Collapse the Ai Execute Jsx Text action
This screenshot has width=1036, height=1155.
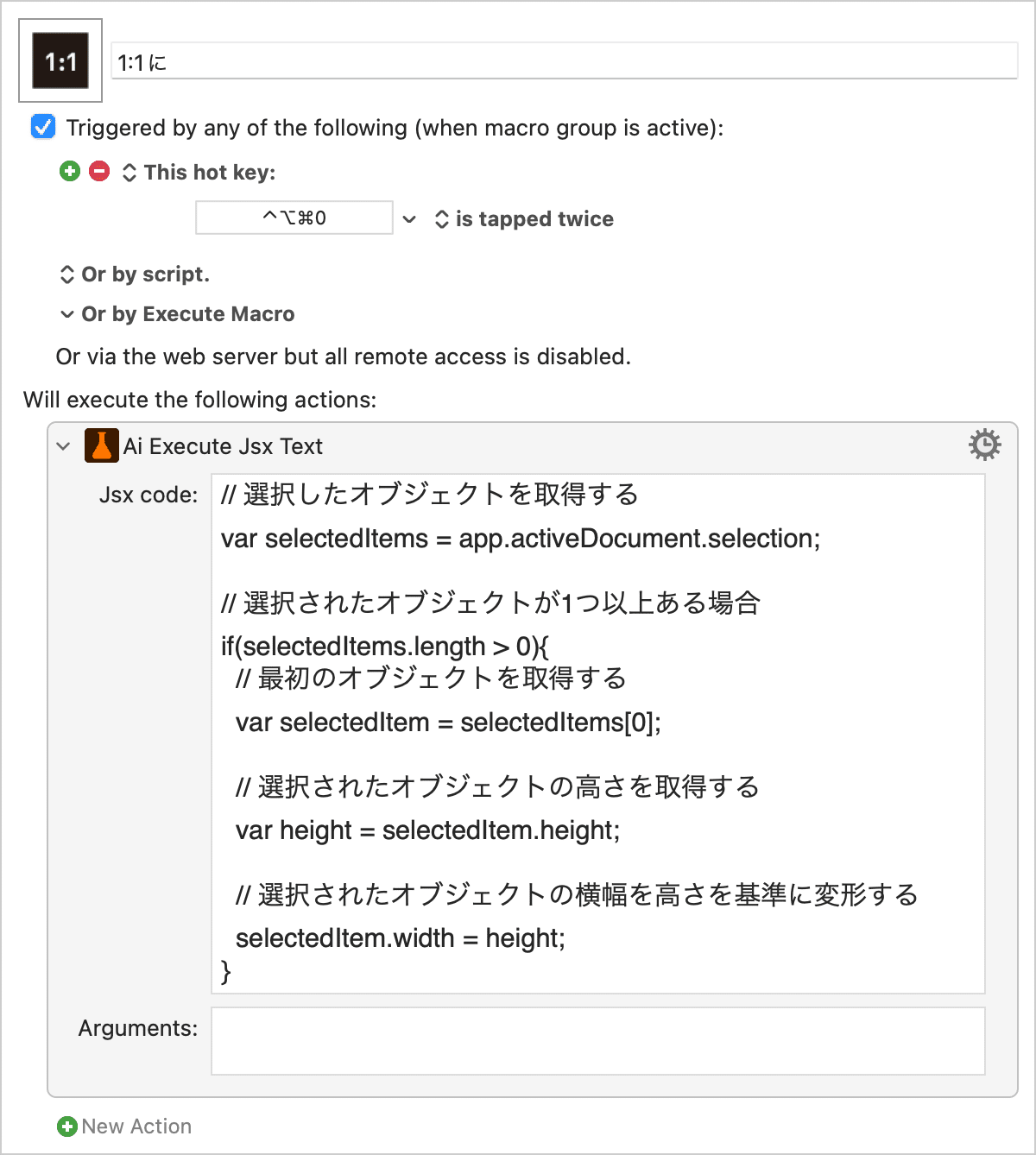point(63,446)
